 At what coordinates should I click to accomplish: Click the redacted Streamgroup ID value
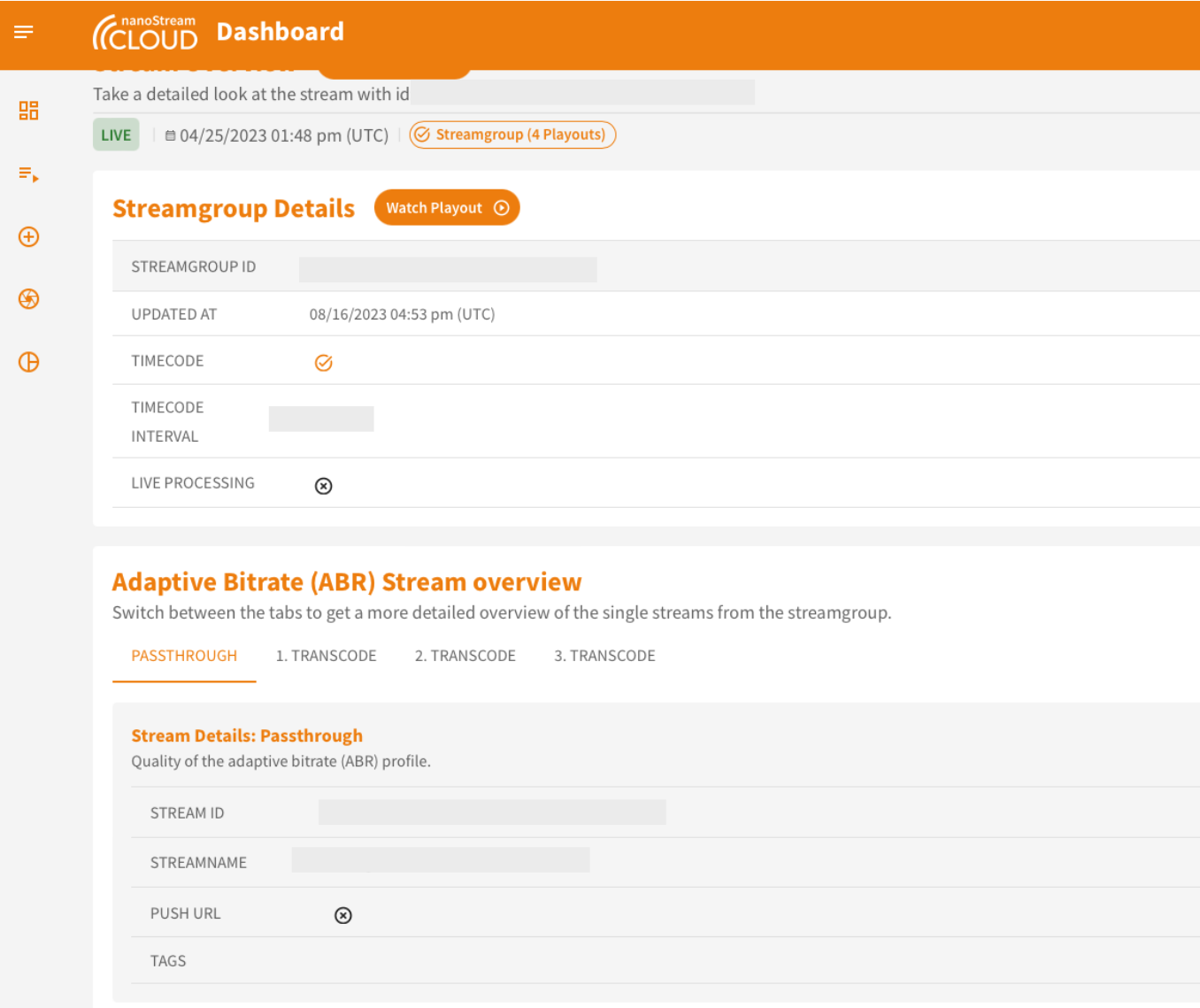[x=448, y=269]
